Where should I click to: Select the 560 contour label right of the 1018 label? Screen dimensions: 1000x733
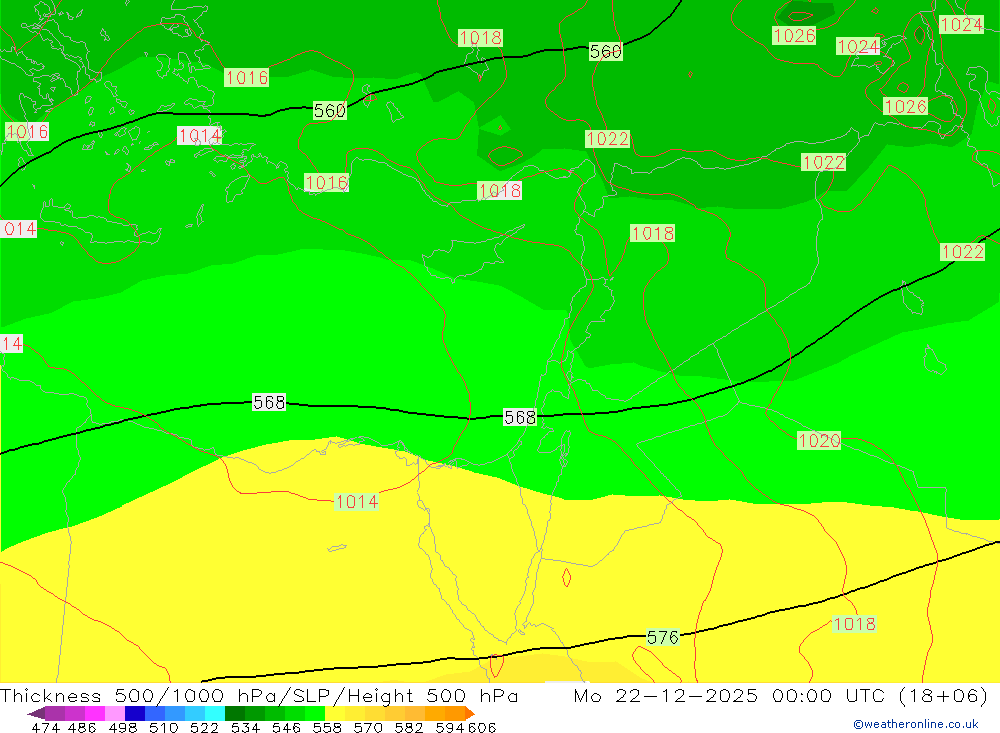click(x=605, y=52)
